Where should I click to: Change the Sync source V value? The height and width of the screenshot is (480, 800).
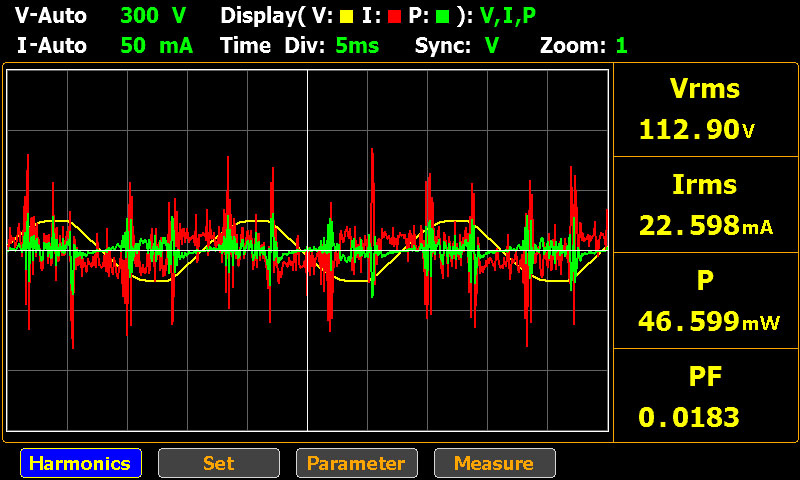tap(492, 46)
